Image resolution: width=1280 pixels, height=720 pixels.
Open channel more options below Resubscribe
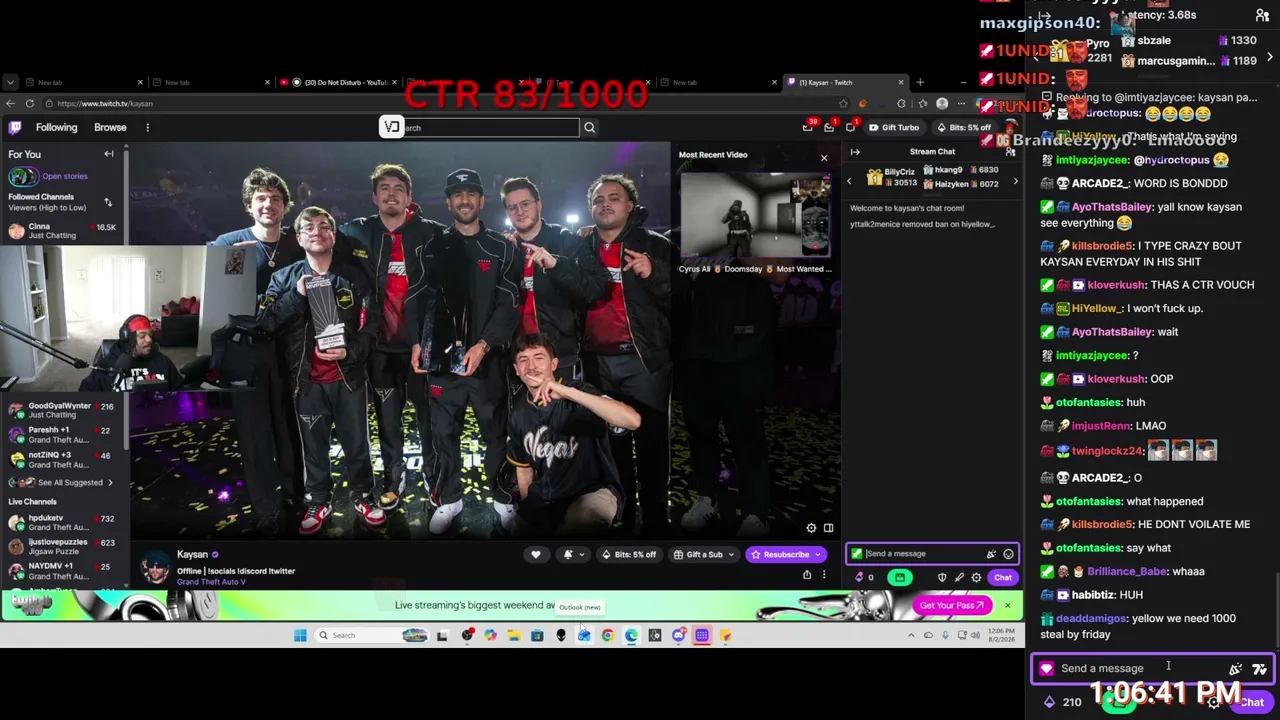(x=824, y=575)
